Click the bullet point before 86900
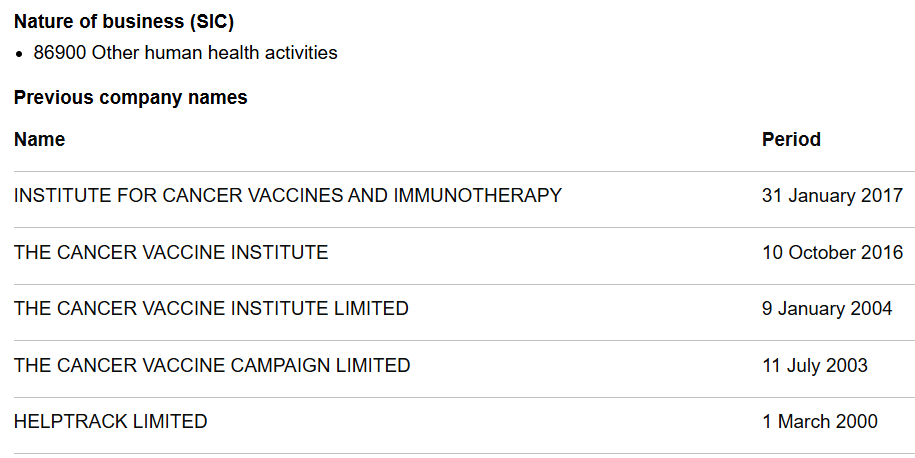Image resolution: width=915 pixels, height=458 pixels. tap(20, 53)
